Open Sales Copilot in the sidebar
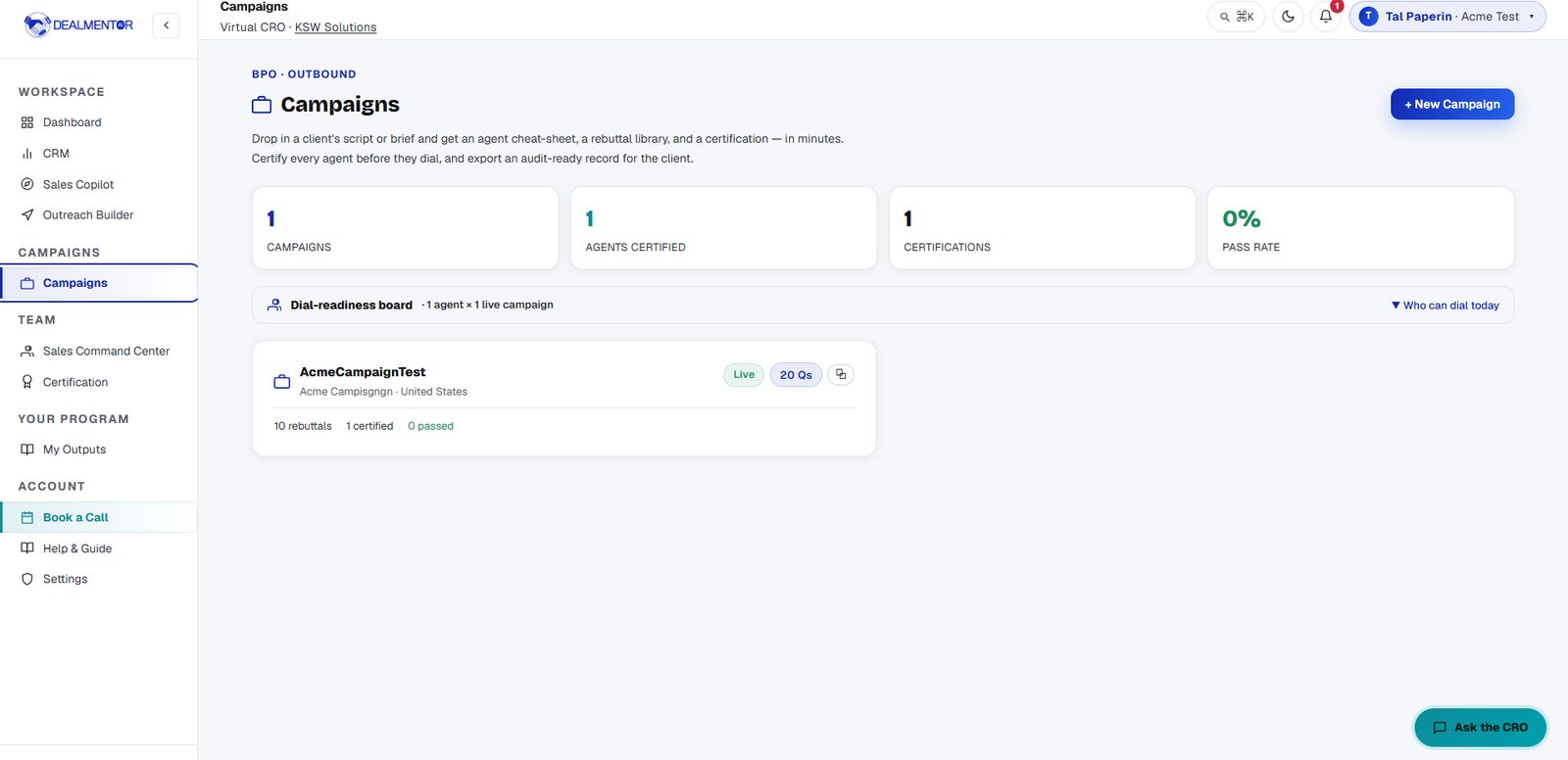The height and width of the screenshot is (760, 1568). pos(98,184)
